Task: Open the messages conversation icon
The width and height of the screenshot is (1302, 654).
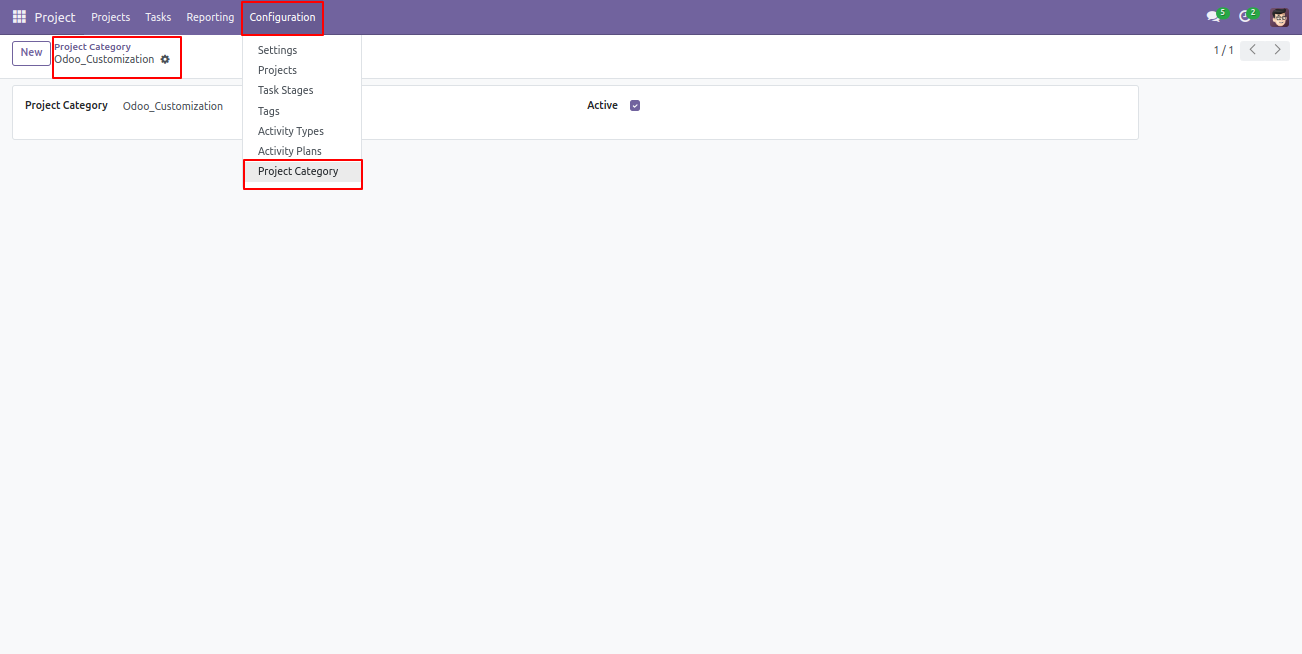Action: click(x=1216, y=16)
